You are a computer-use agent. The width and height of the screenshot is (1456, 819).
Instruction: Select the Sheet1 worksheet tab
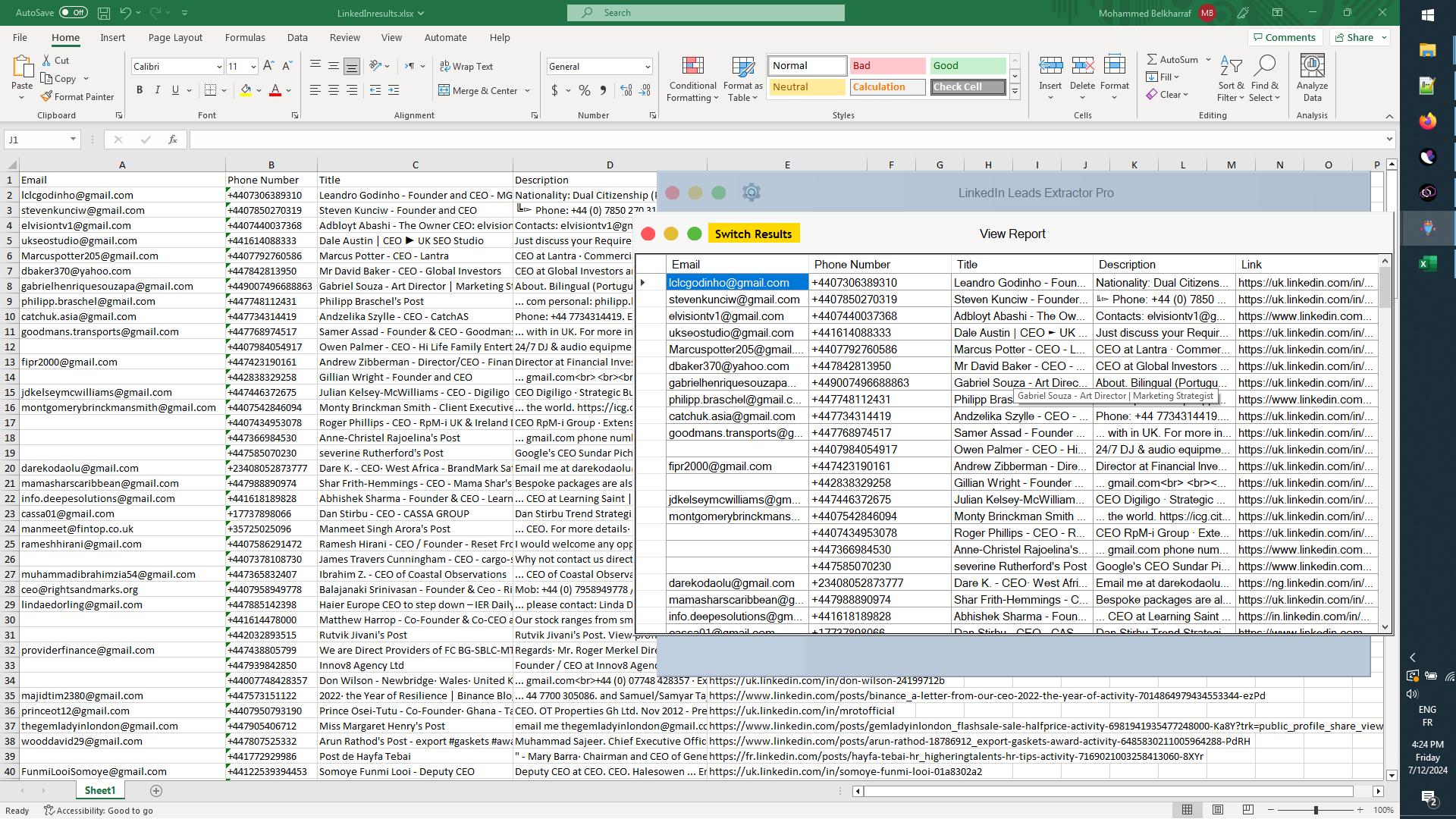pos(100,791)
